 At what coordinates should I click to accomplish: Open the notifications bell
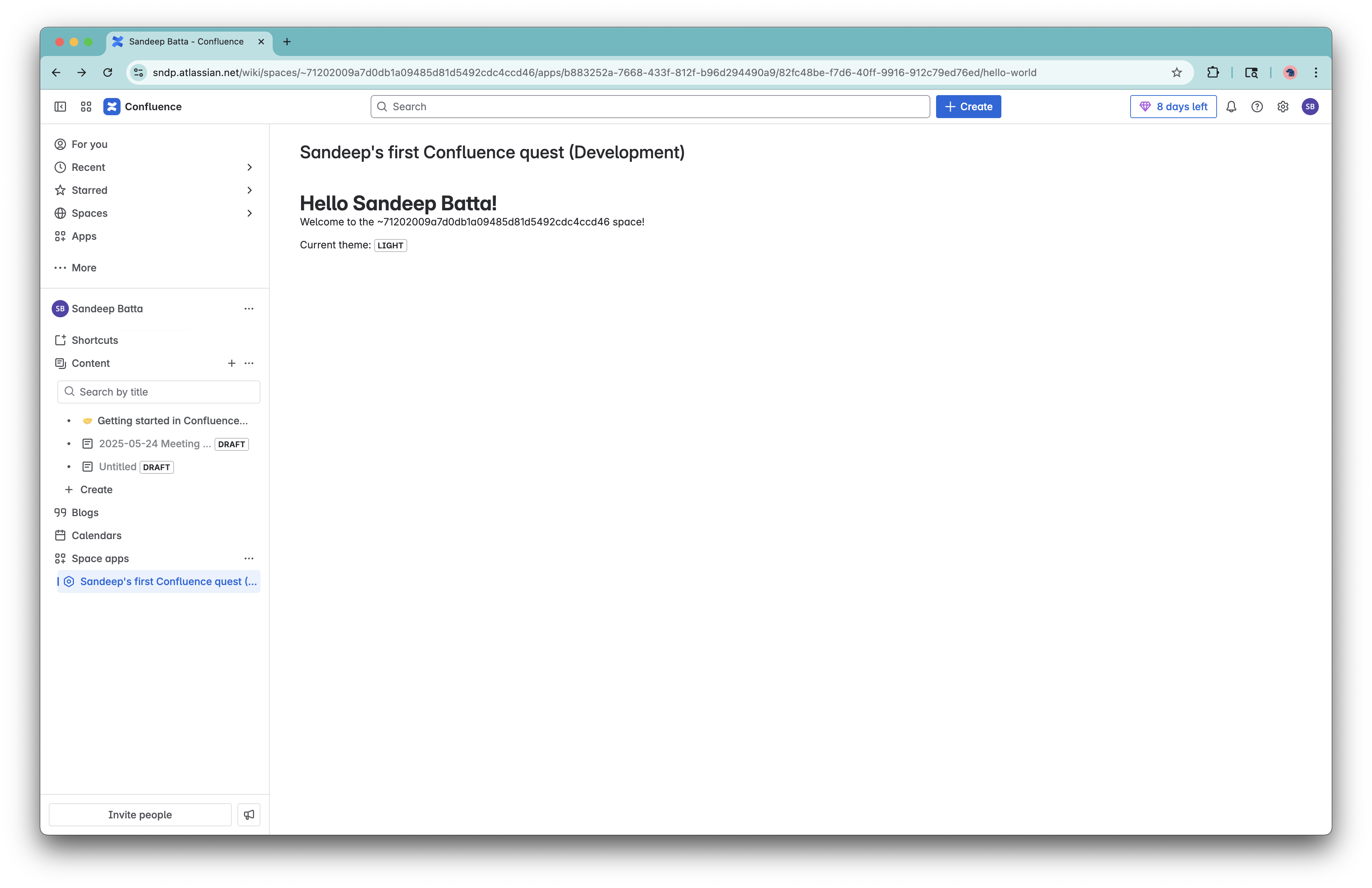pos(1231,107)
